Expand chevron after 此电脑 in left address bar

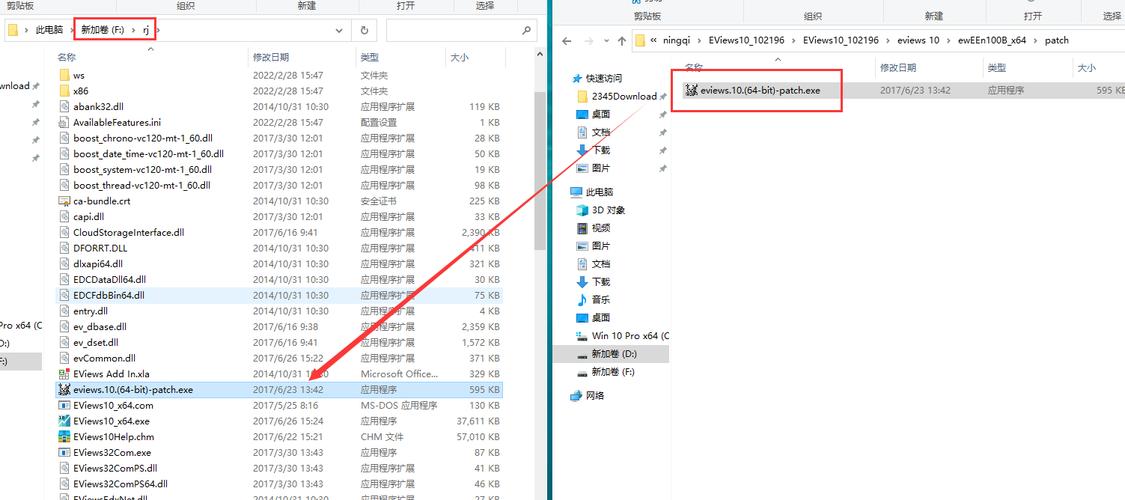point(70,30)
